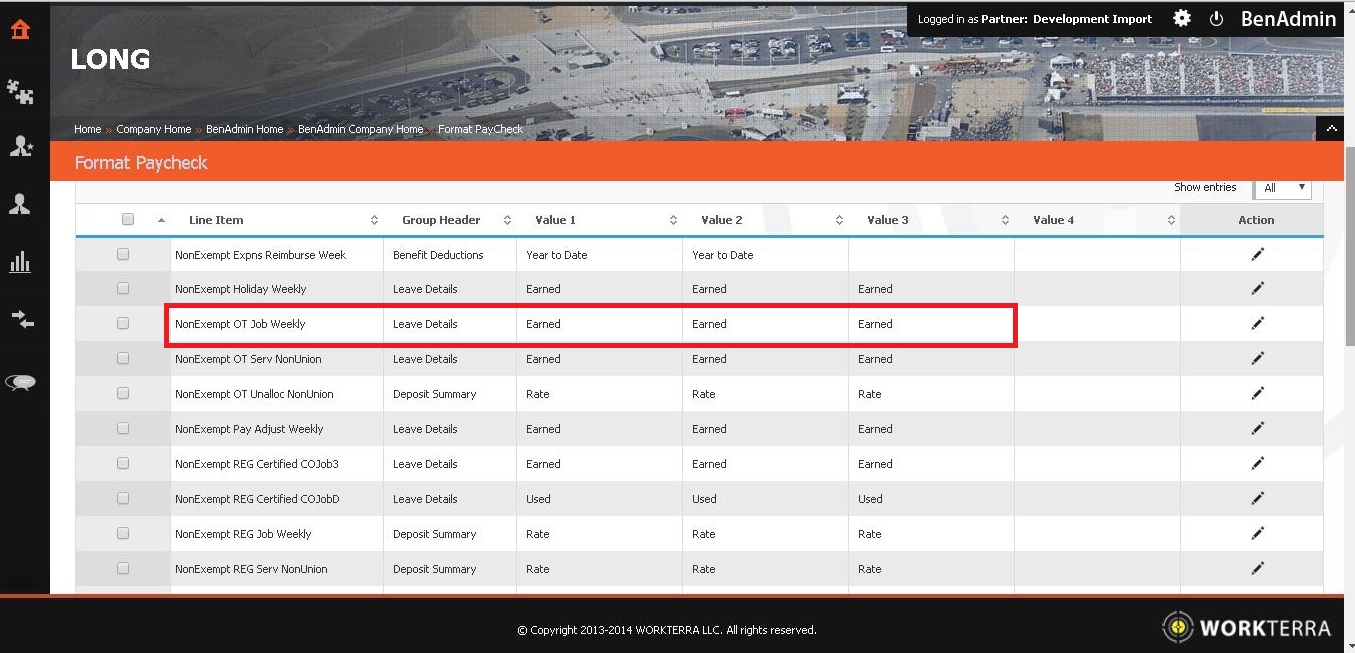Image resolution: width=1355 pixels, height=653 pixels.
Task: Edit NonExempt REG Certified COJobD row
Action: 1257,498
